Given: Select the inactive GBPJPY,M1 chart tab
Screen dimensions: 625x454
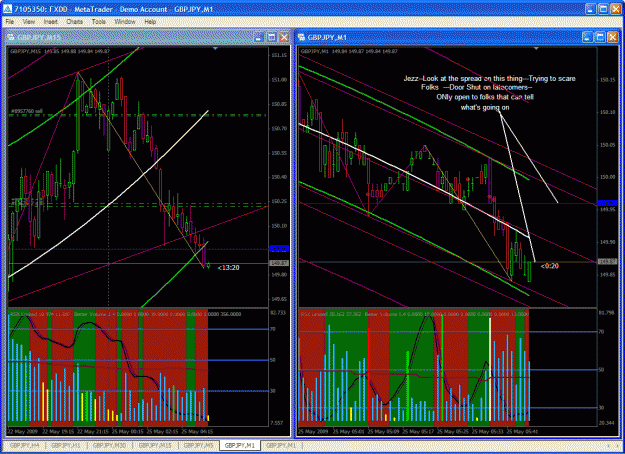Looking at the screenshot, I should click(x=281, y=445).
